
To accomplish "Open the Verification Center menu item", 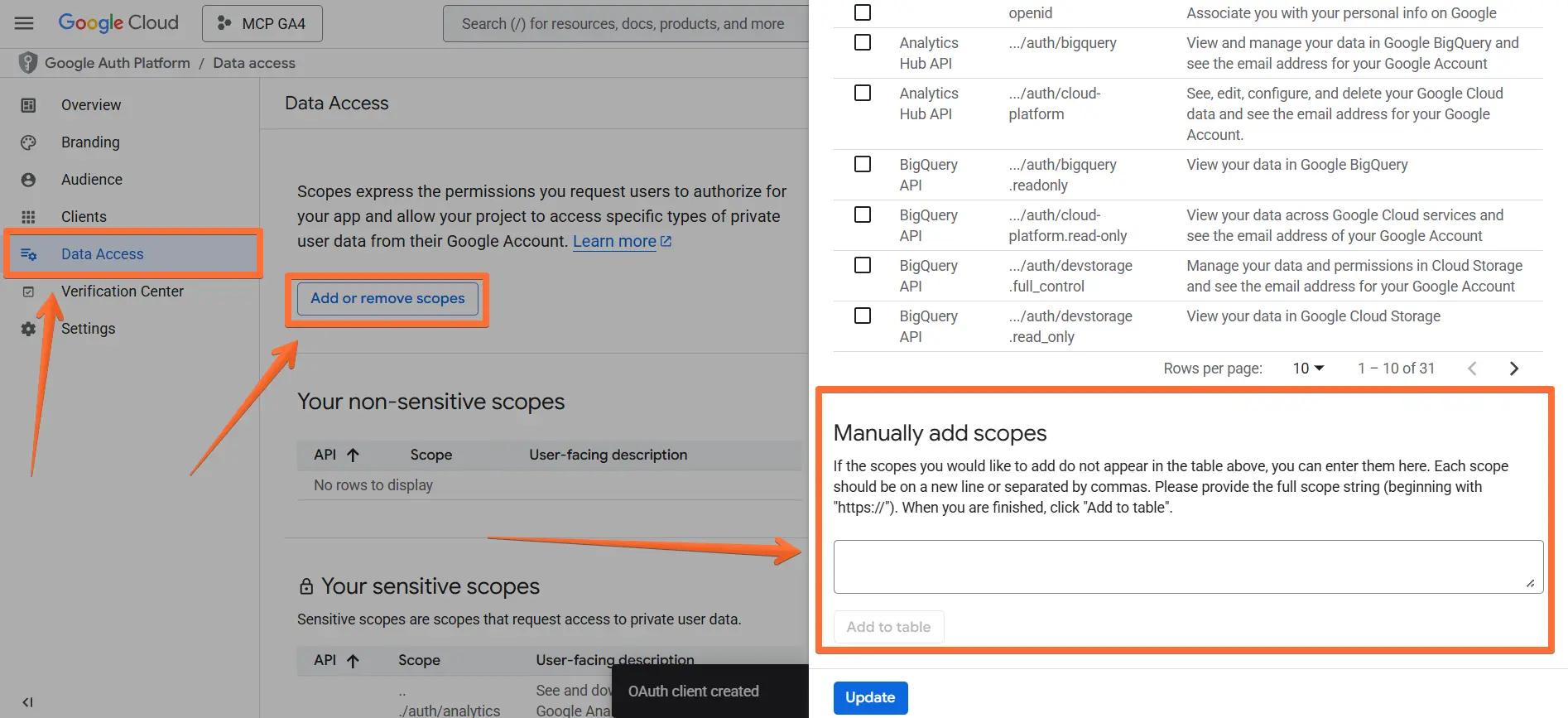I will point(123,291).
